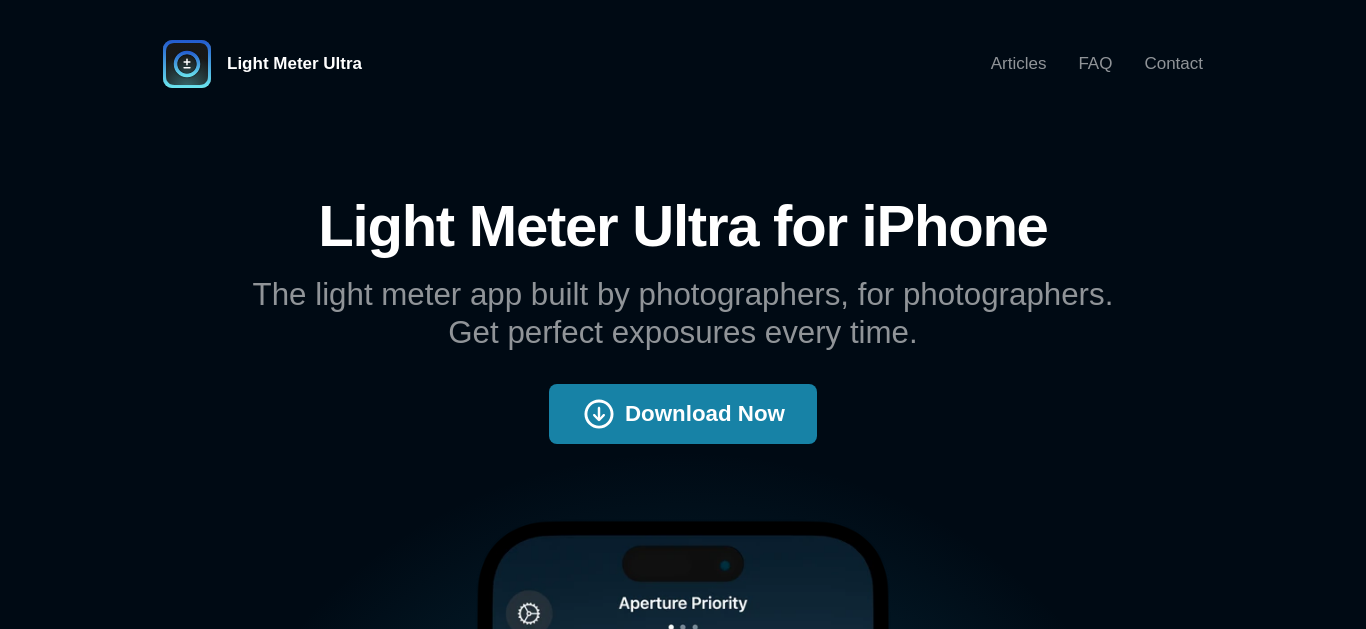
Task: Click 'Get perfect exposures every time' text
Action: 683,332
